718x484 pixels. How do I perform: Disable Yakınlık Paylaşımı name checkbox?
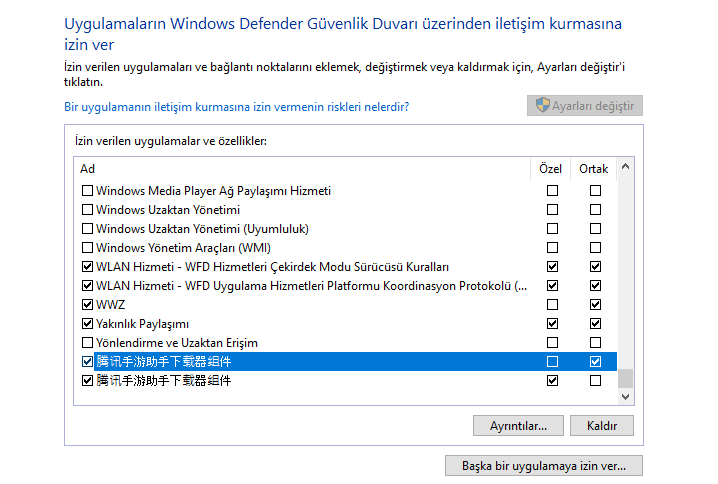87,324
